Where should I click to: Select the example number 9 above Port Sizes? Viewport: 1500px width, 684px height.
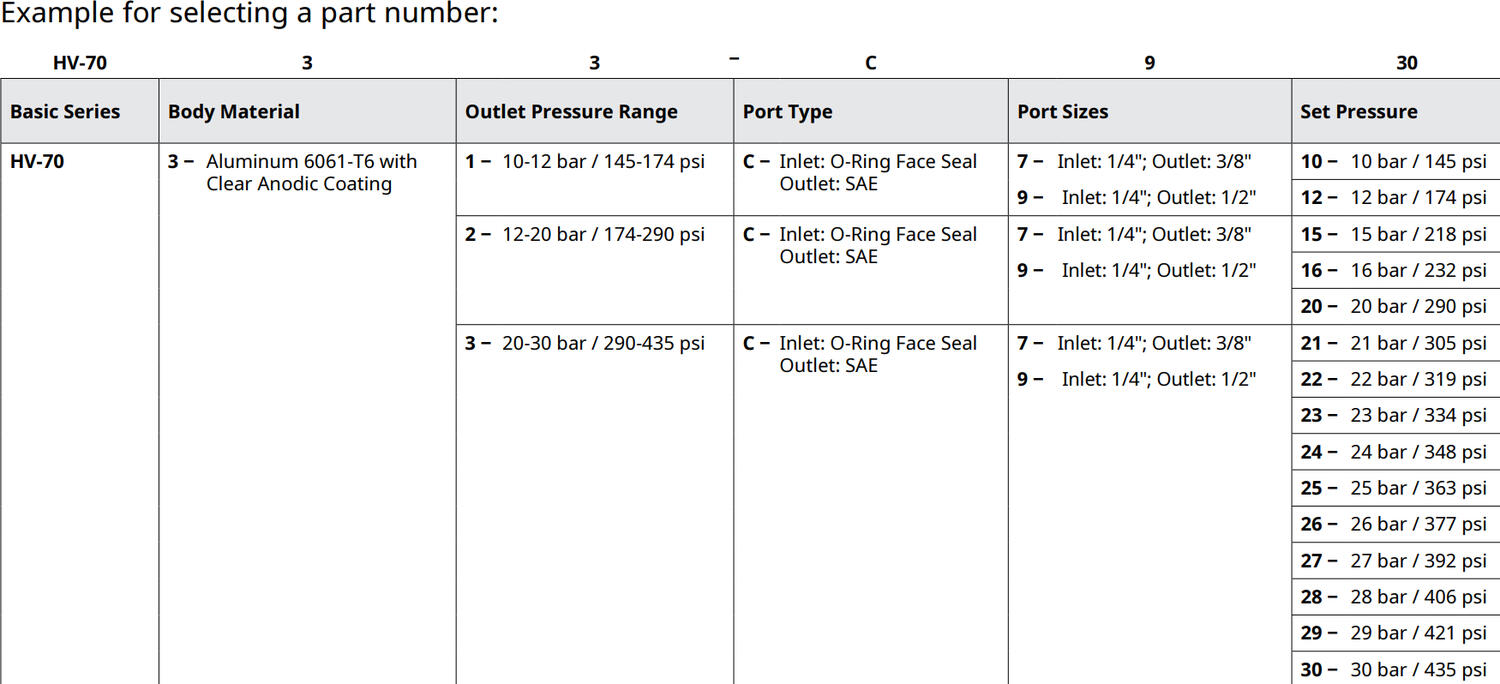1149,63
